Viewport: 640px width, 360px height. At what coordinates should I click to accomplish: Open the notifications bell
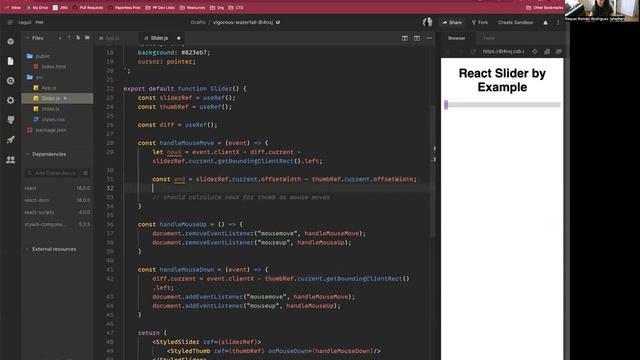[546, 22]
